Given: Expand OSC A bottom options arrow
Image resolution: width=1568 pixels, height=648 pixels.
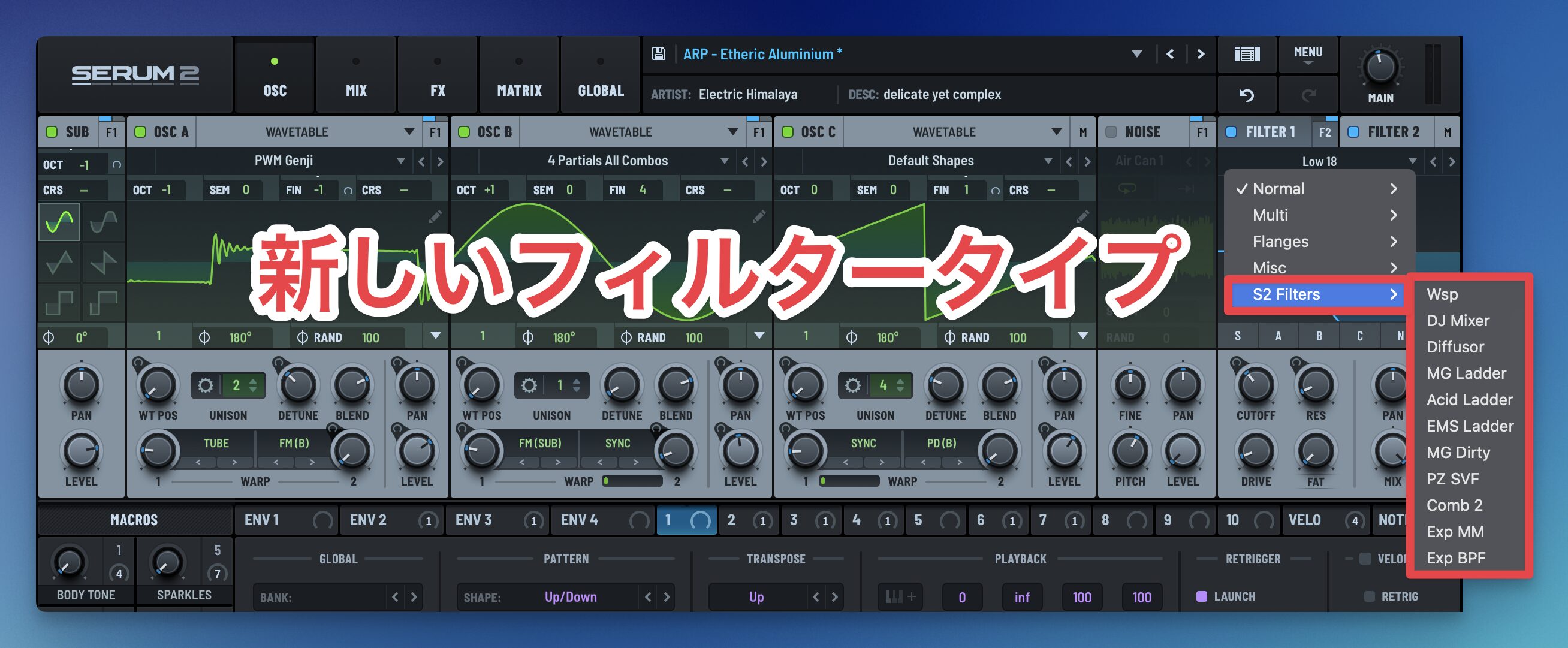Looking at the screenshot, I should 435,336.
